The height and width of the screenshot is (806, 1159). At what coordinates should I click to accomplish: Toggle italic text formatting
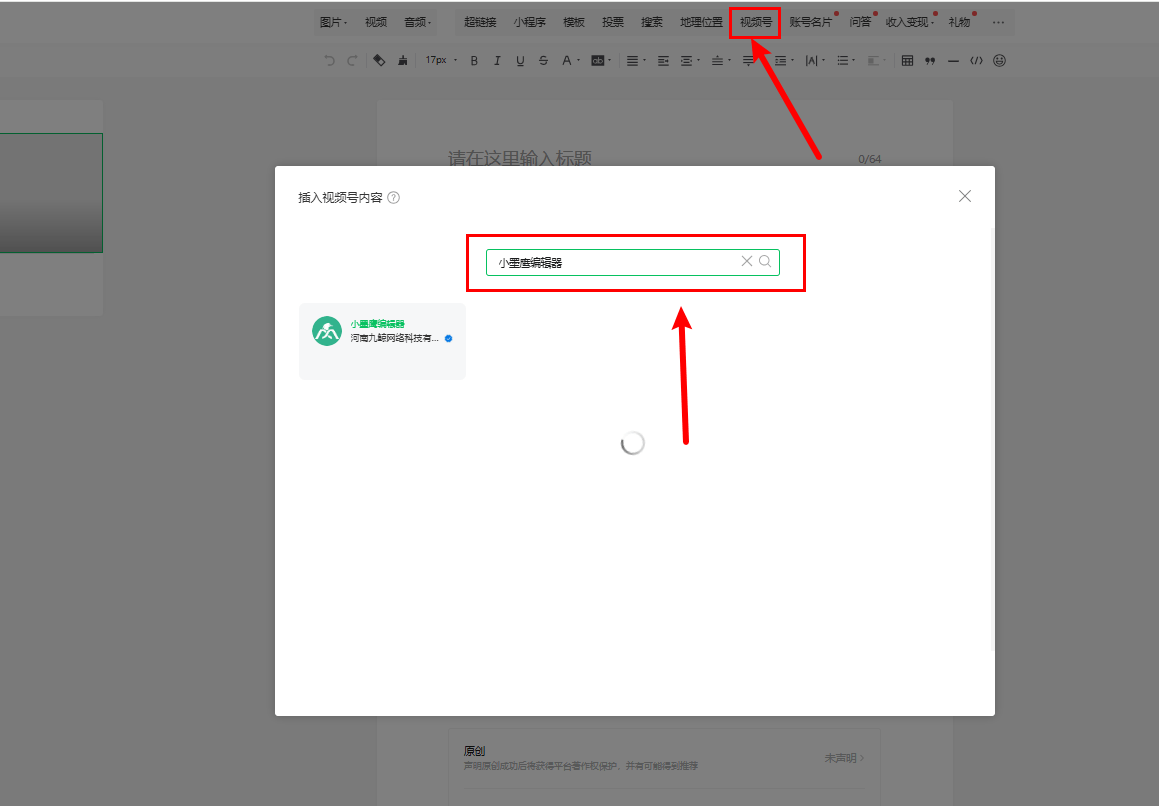pyautogui.click(x=497, y=61)
